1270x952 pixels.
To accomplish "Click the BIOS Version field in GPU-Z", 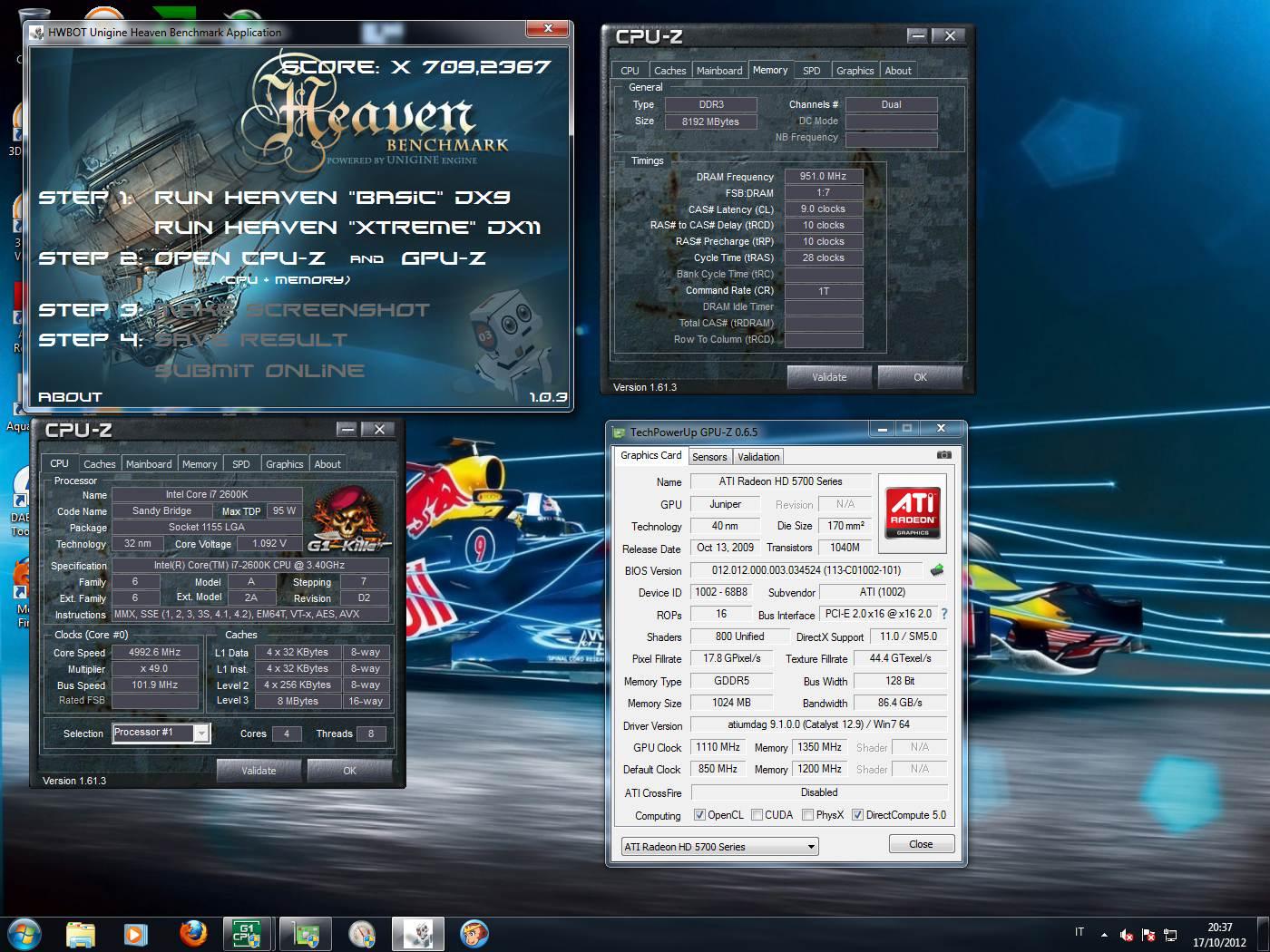I will tap(806, 570).
